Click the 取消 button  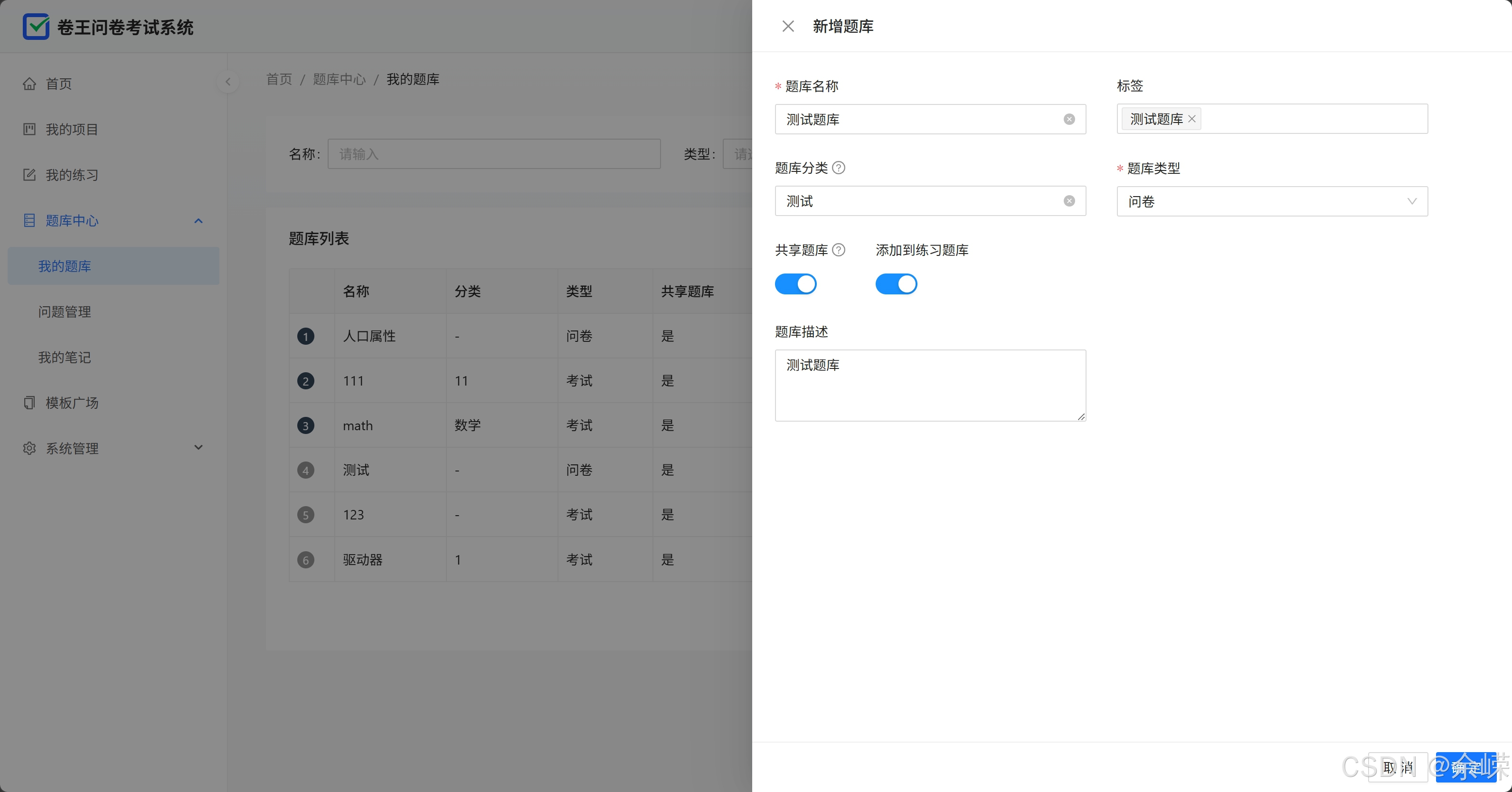tap(1398, 767)
